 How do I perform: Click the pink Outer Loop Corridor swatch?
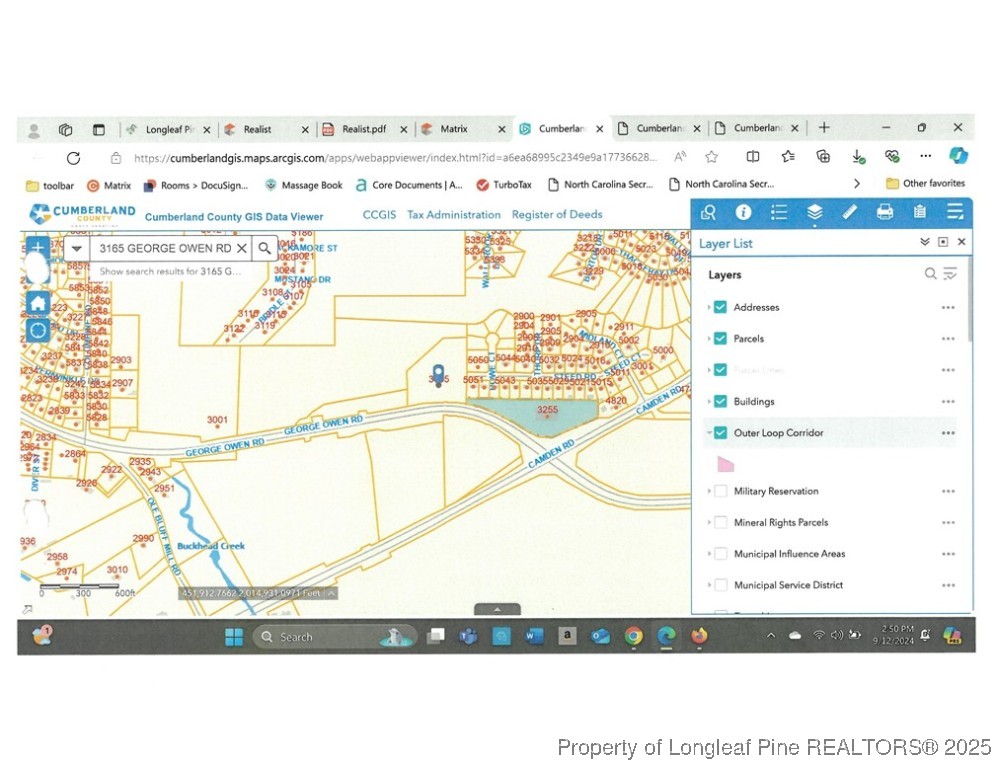(725, 463)
